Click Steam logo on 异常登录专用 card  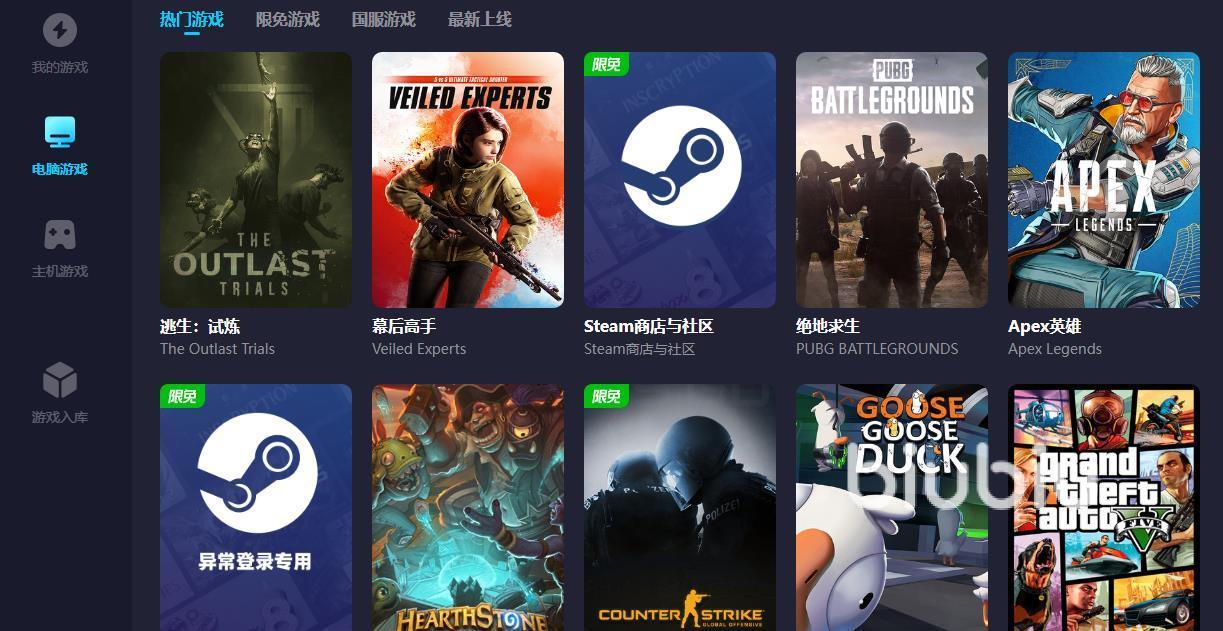[257, 473]
